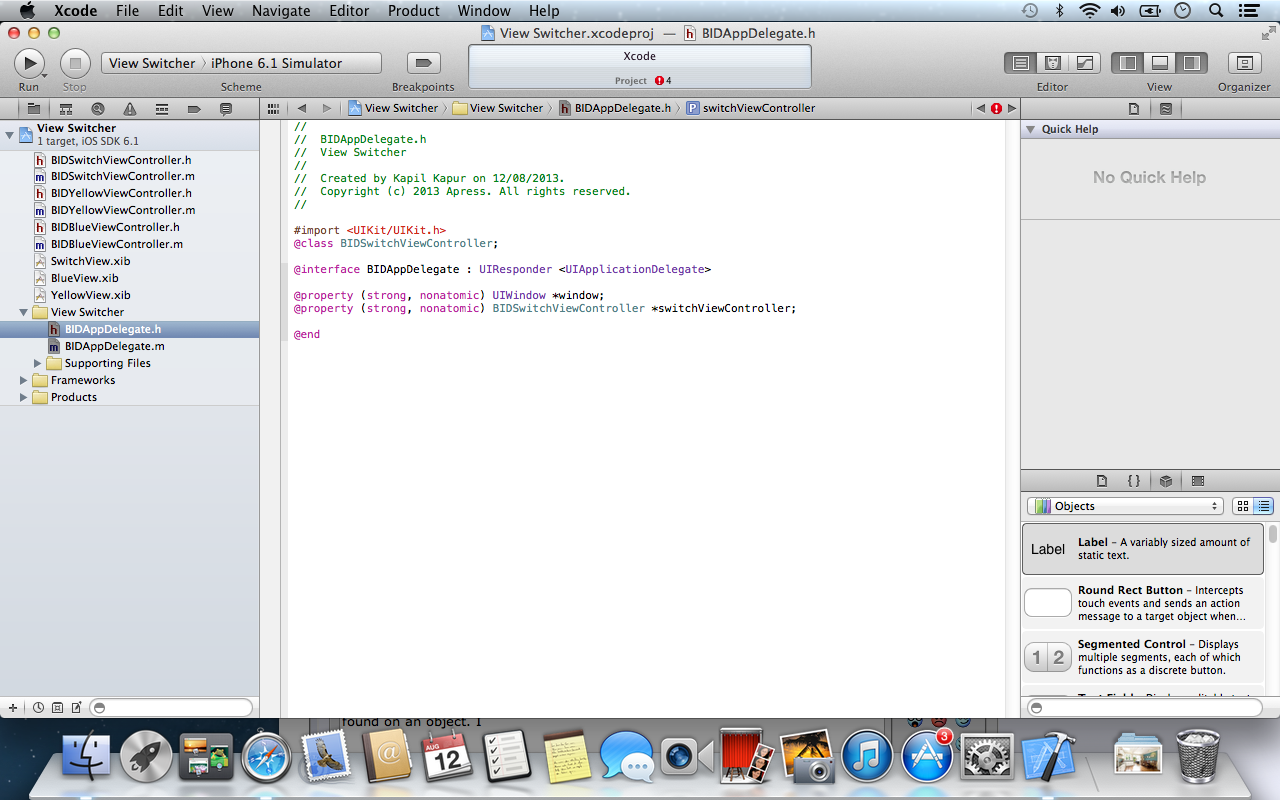Open the Organizer window
Image resolution: width=1280 pixels, height=800 pixels.
[1244, 63]
